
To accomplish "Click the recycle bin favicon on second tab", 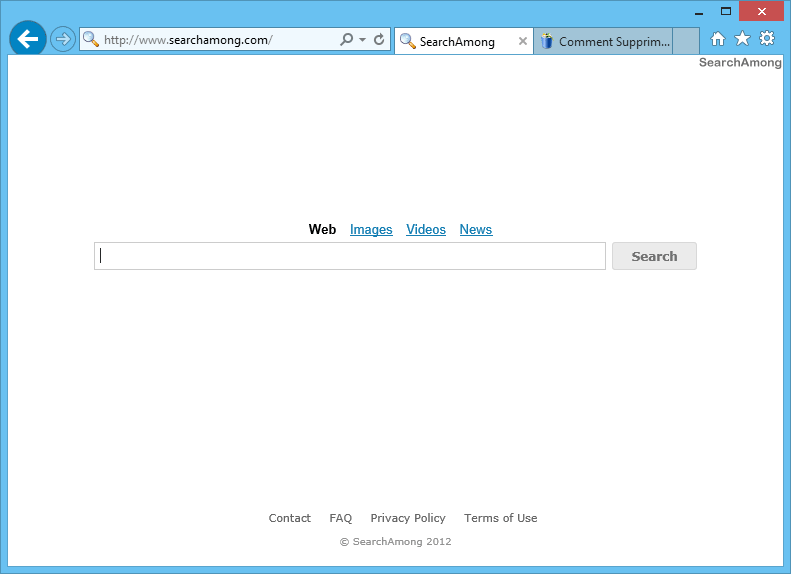I will [x=547, y=41].
